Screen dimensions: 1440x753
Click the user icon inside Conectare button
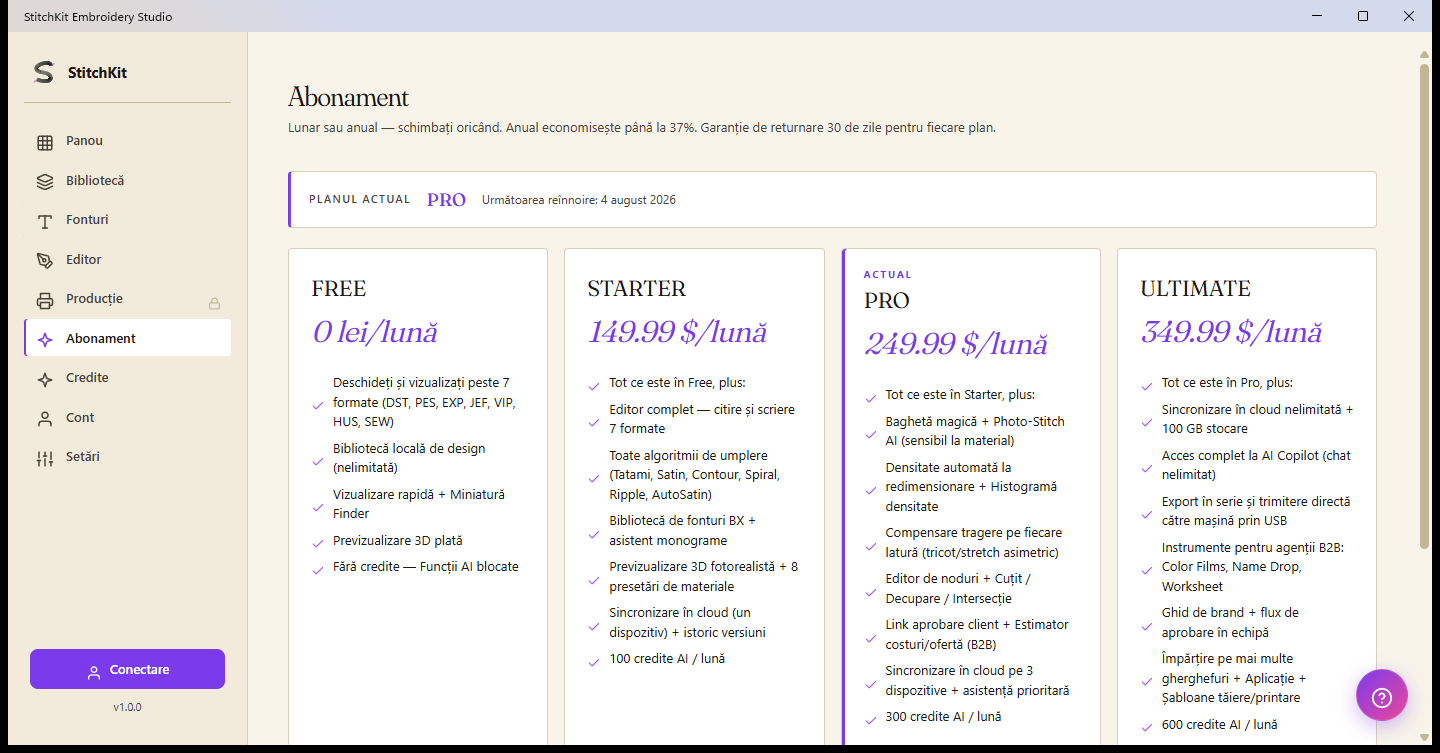pyautogui.click(x=94, y=672)
